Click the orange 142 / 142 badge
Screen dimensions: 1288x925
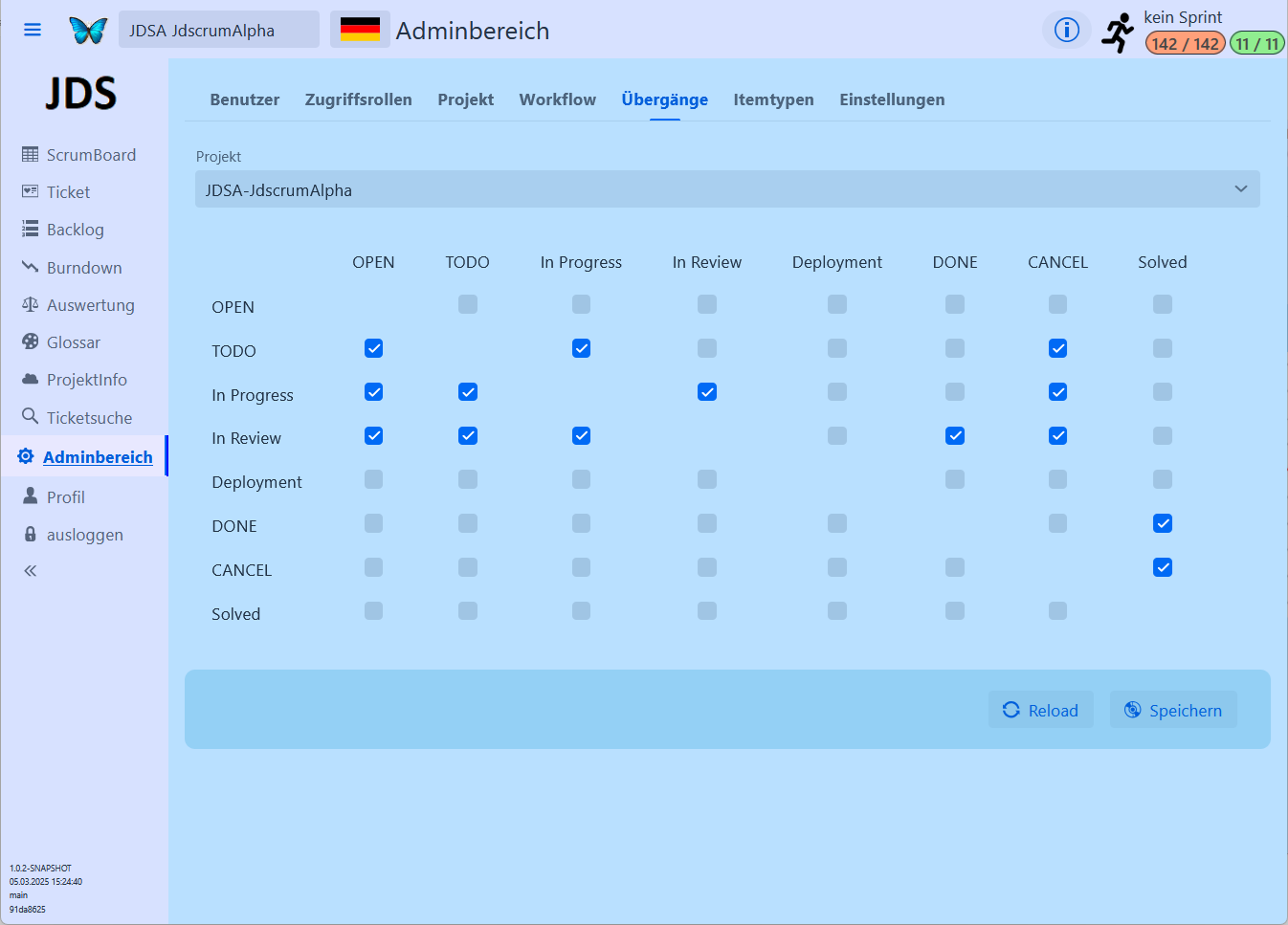coord(1186,43)
